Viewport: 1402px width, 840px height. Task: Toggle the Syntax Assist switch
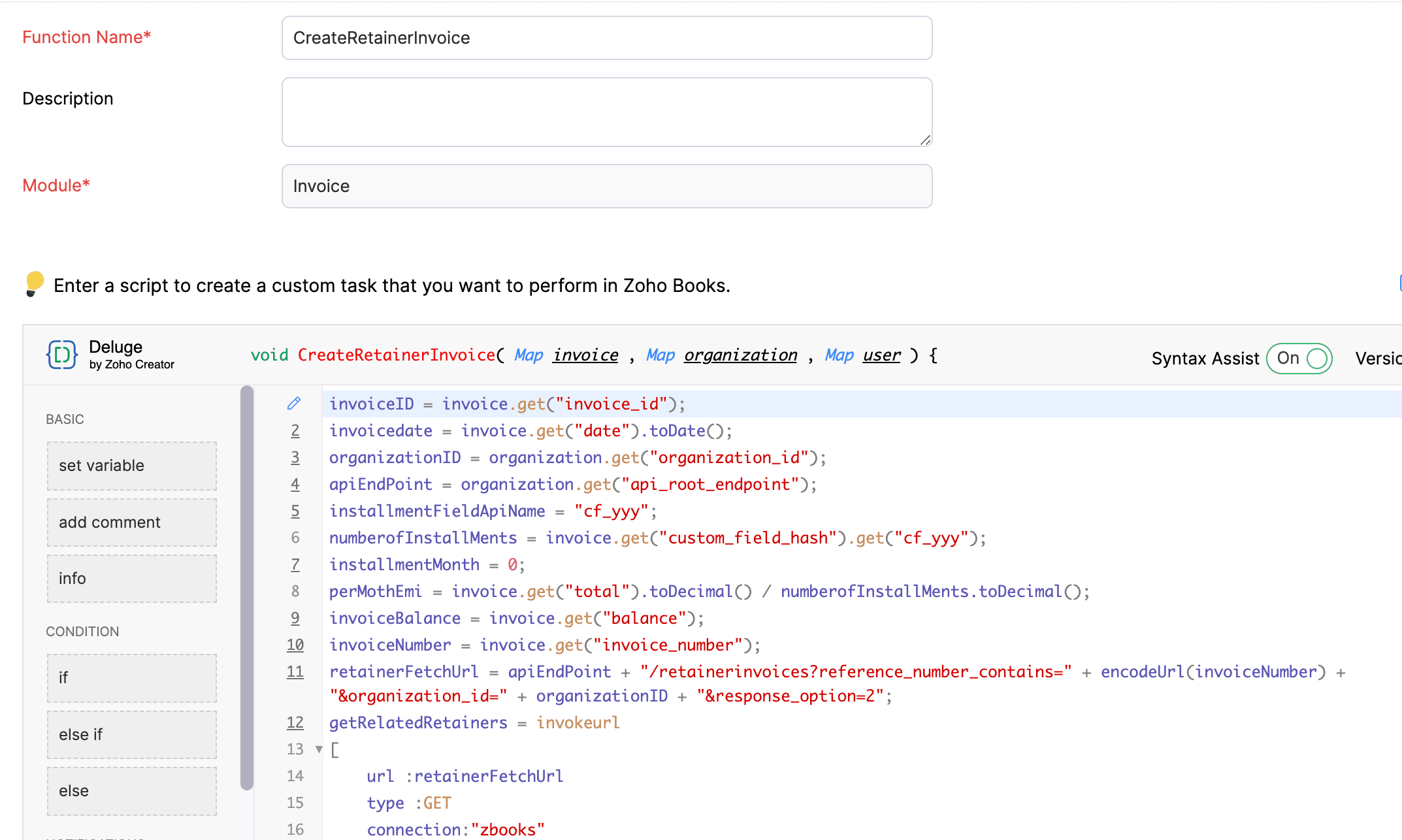pyautogui.click(x=1299, y=358)
